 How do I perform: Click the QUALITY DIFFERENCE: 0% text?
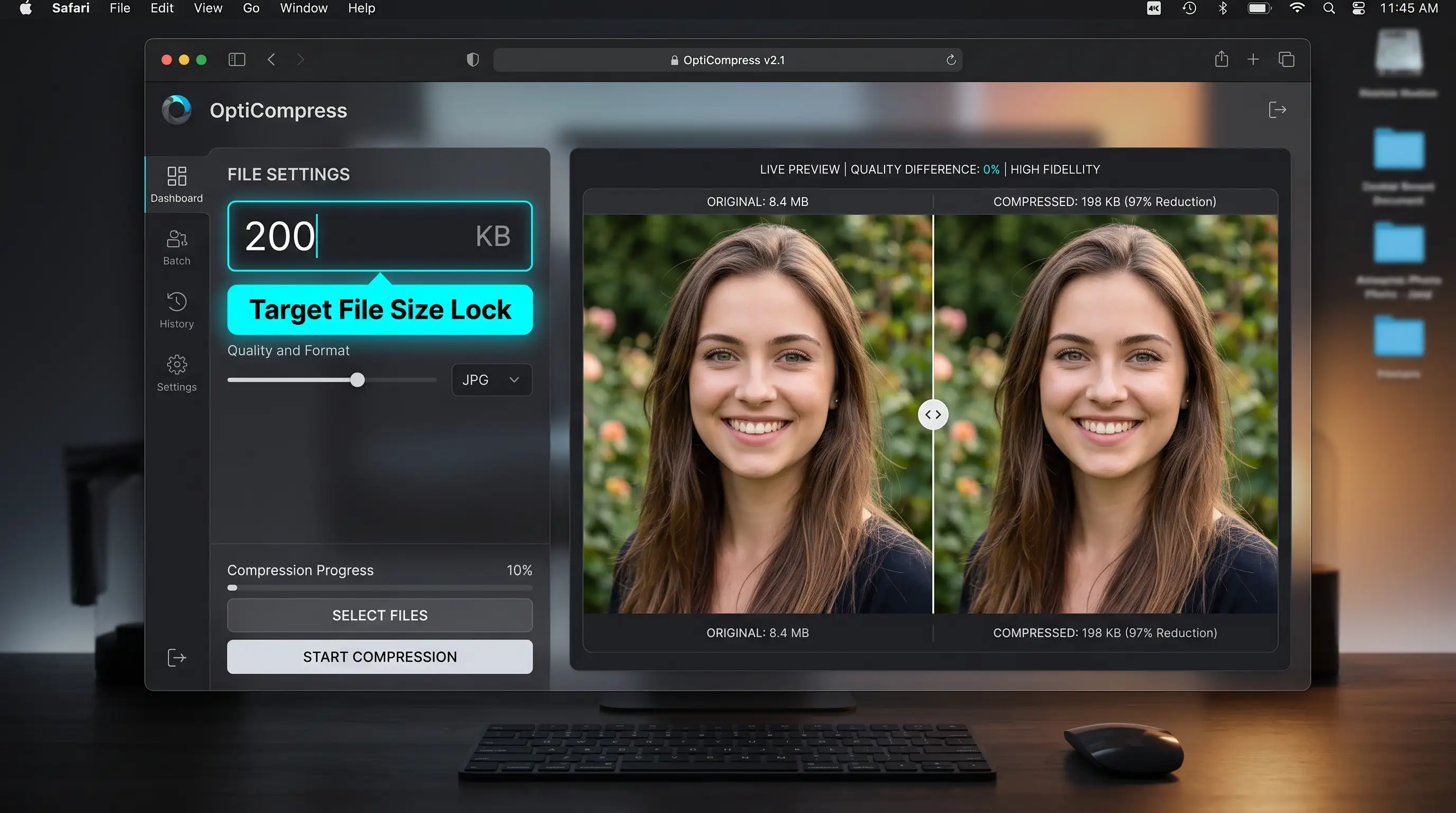click(925, 169)
